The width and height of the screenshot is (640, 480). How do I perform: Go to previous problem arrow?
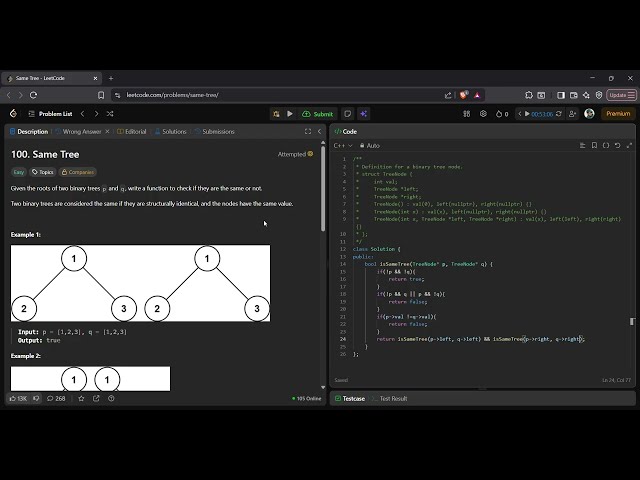82,114
